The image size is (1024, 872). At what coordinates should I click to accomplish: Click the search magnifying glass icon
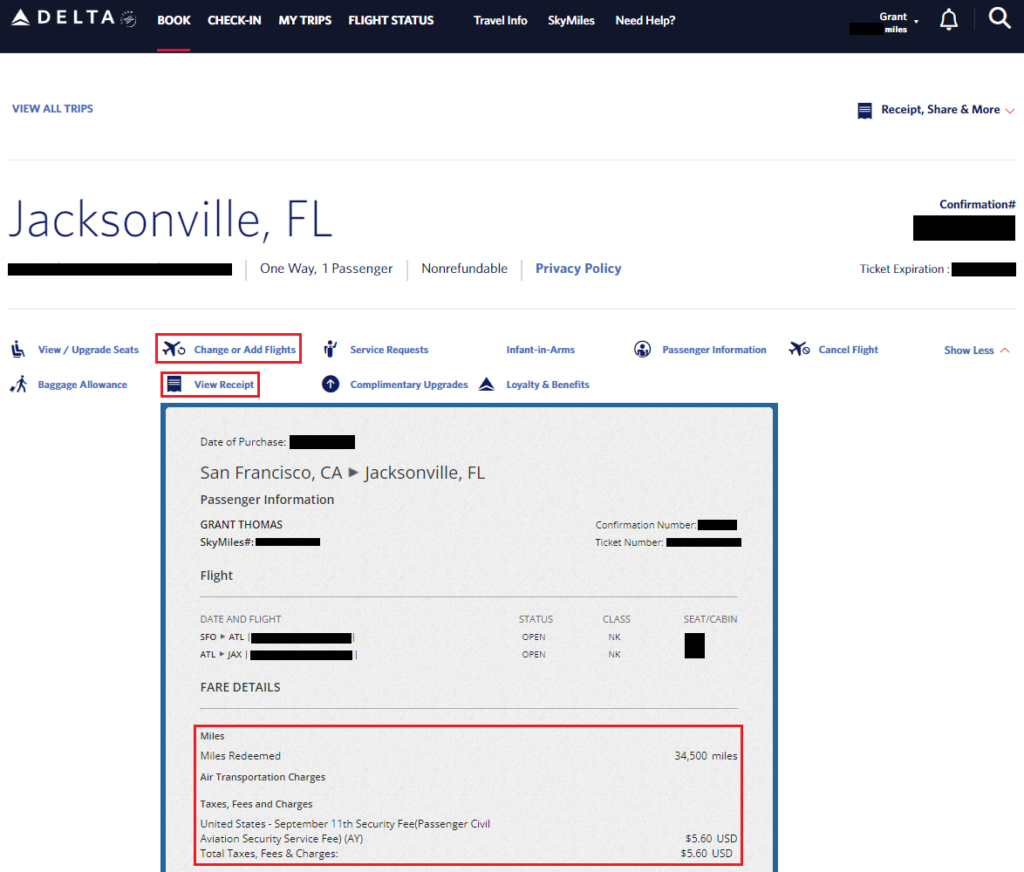click(x=999, y=18)
